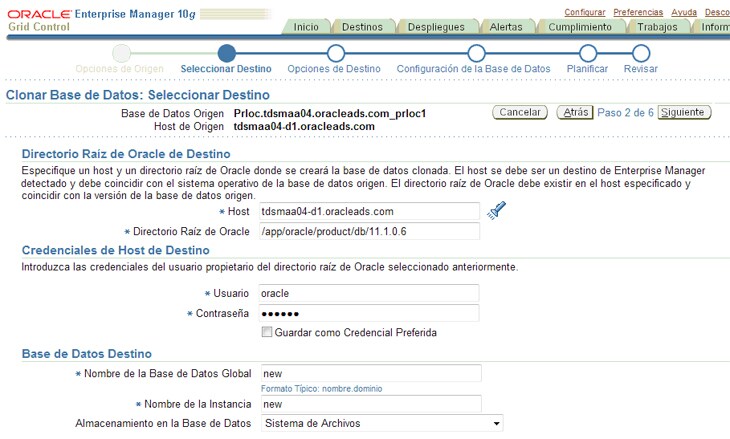The height and width of the screenshot is (439, 730).
Task: Open the Almacenamiento en la Base de Datos dropdown
Action: [x=382, y=423]
